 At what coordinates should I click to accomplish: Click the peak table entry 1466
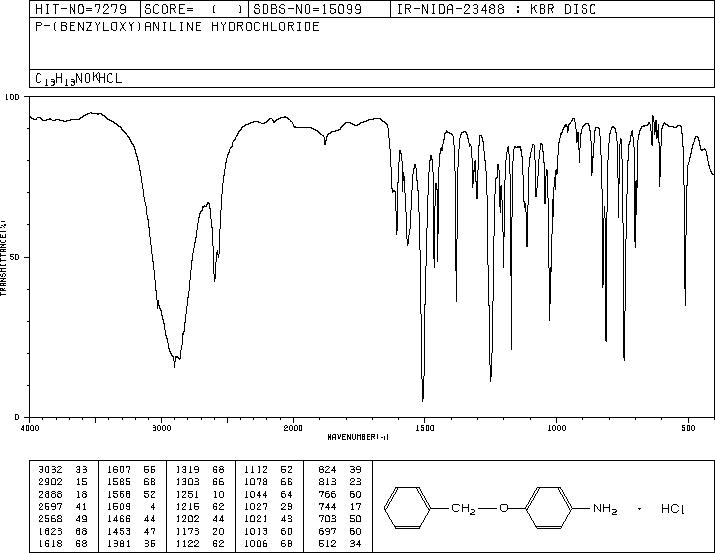tap(119, 519)
